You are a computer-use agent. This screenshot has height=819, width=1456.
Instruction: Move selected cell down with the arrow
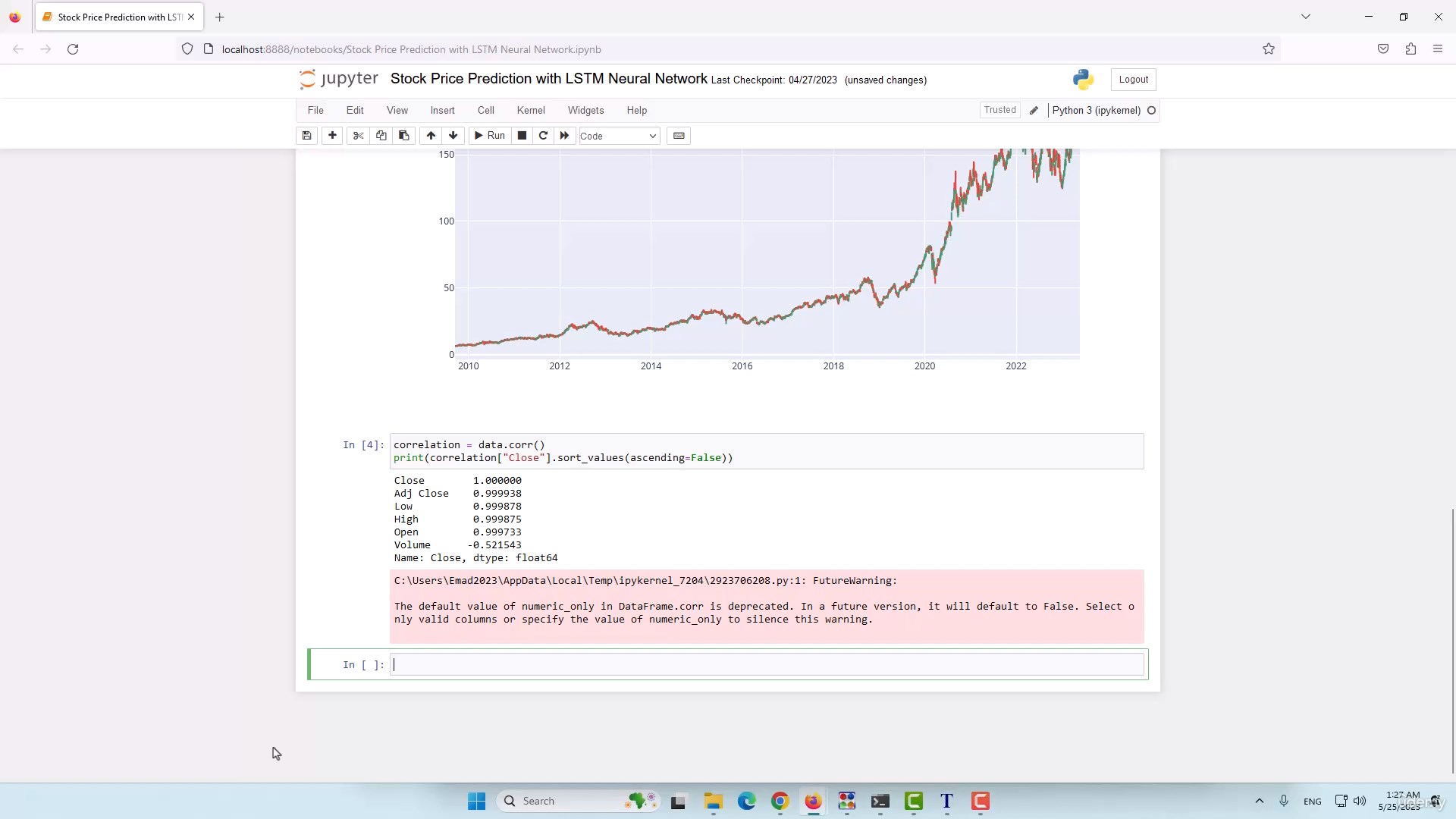point(453,136)
